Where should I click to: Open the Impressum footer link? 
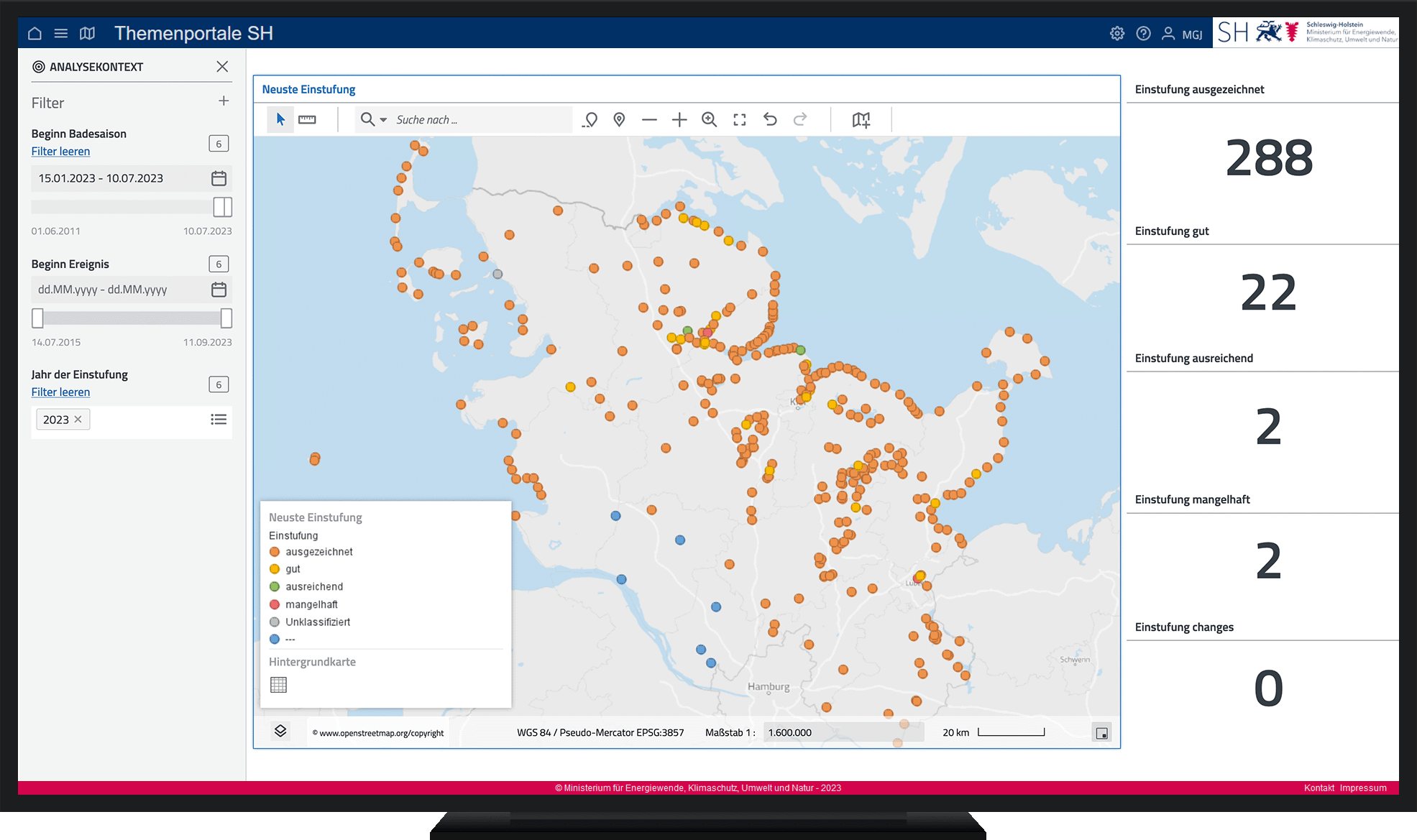tap(1362, 788)
